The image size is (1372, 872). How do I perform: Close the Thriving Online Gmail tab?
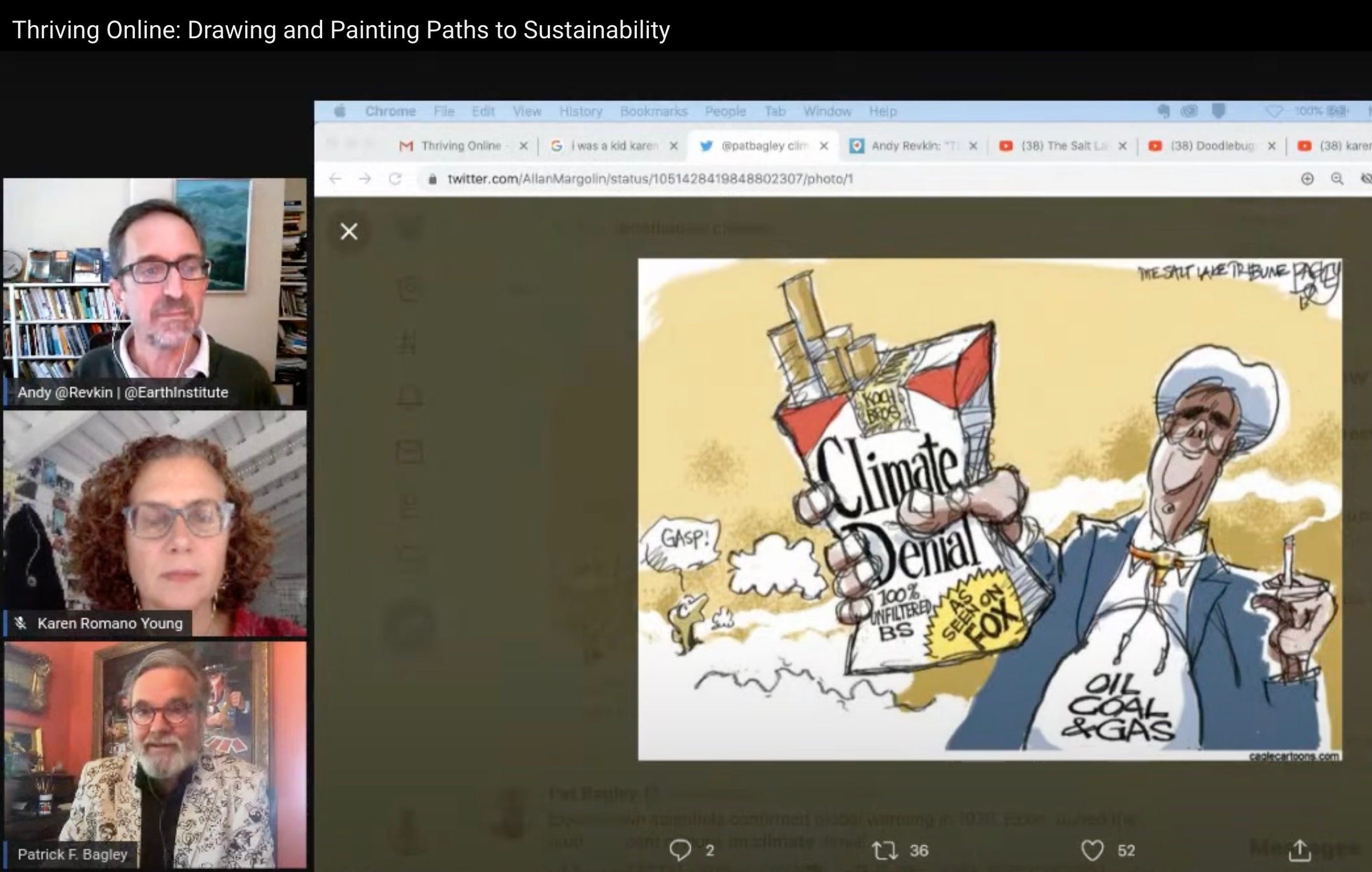click(523, 146)
